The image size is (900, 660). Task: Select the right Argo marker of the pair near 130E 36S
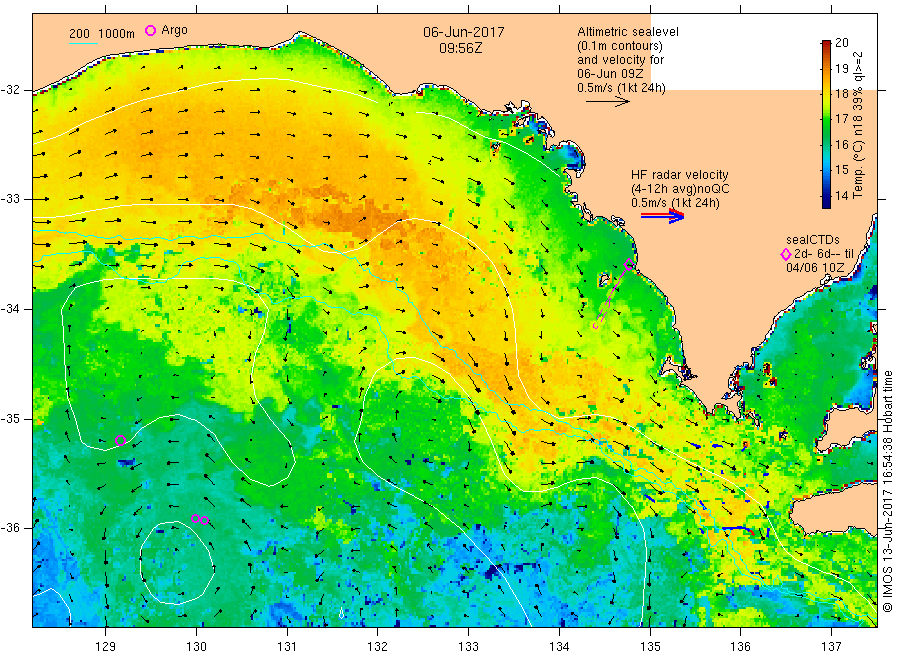(x=204, y=521)
